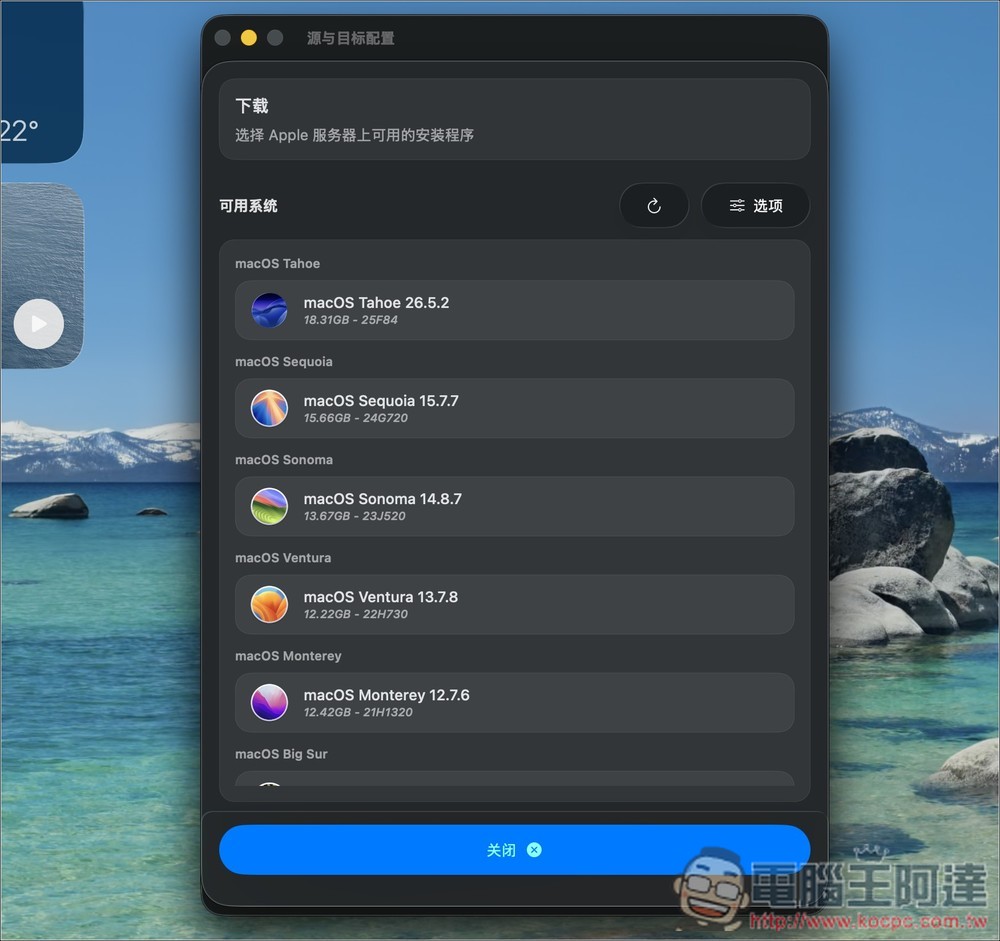Click the macOS Sequoia wallpaper icon
Viewport: 1000px width, 941px height.
[269, 408]
